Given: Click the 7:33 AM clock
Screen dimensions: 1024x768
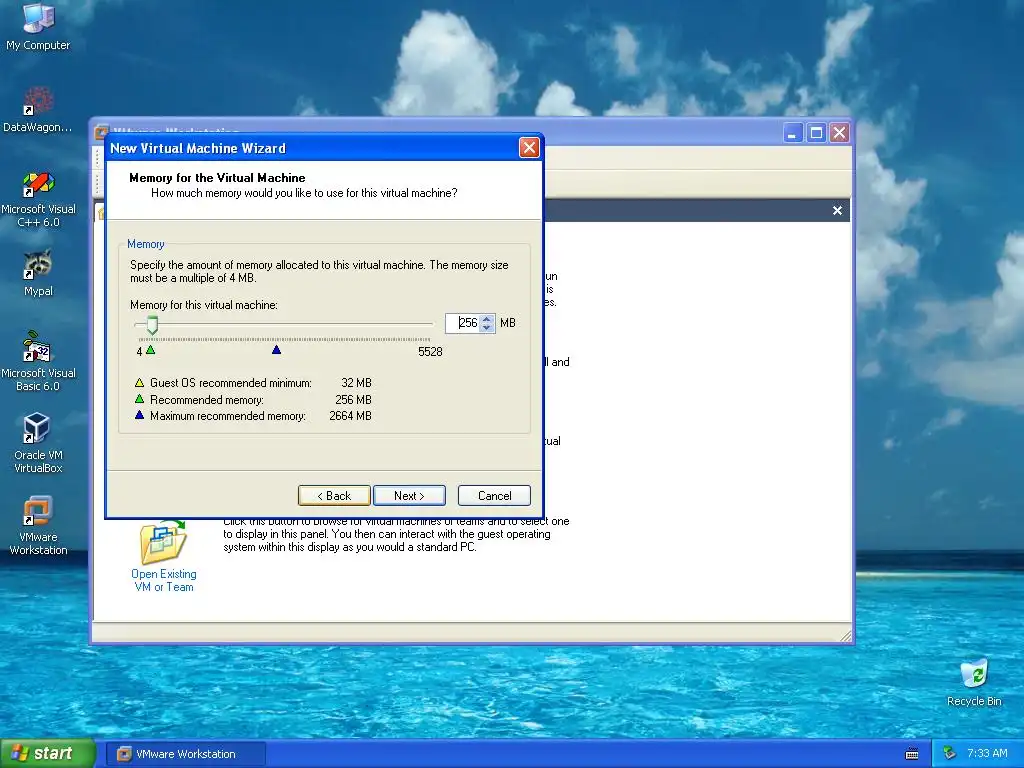Looking at the screenshot, I should [987, 753].
